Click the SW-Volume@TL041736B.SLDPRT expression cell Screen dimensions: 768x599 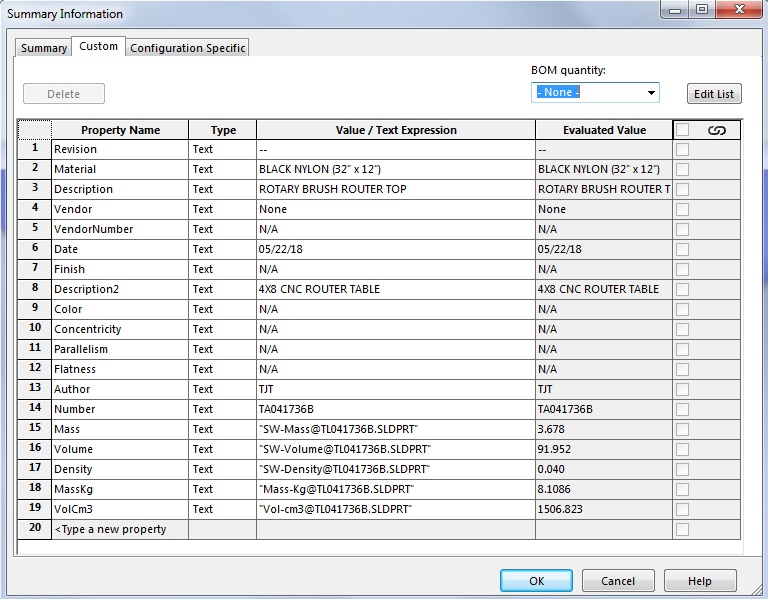[396, 450]
